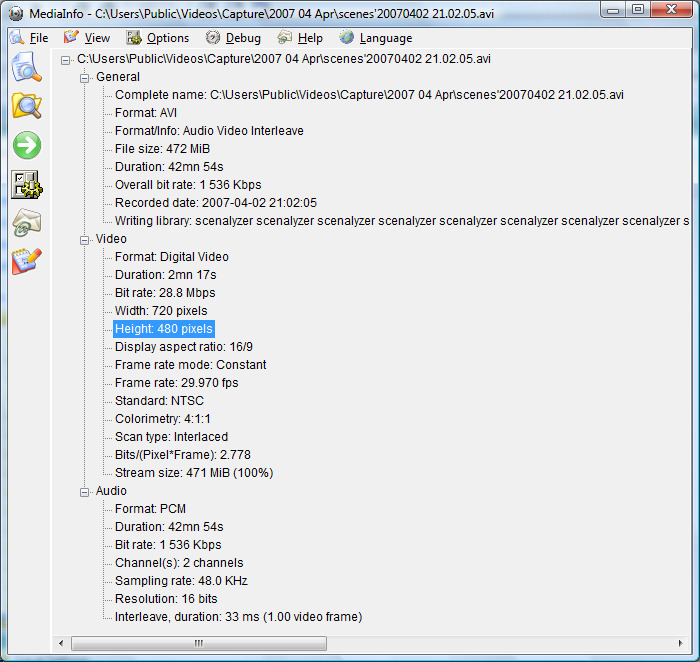Maximize the MediaInfo window
Image resolution: width=700 pixels, height=662 pixels.
(638, 9)
